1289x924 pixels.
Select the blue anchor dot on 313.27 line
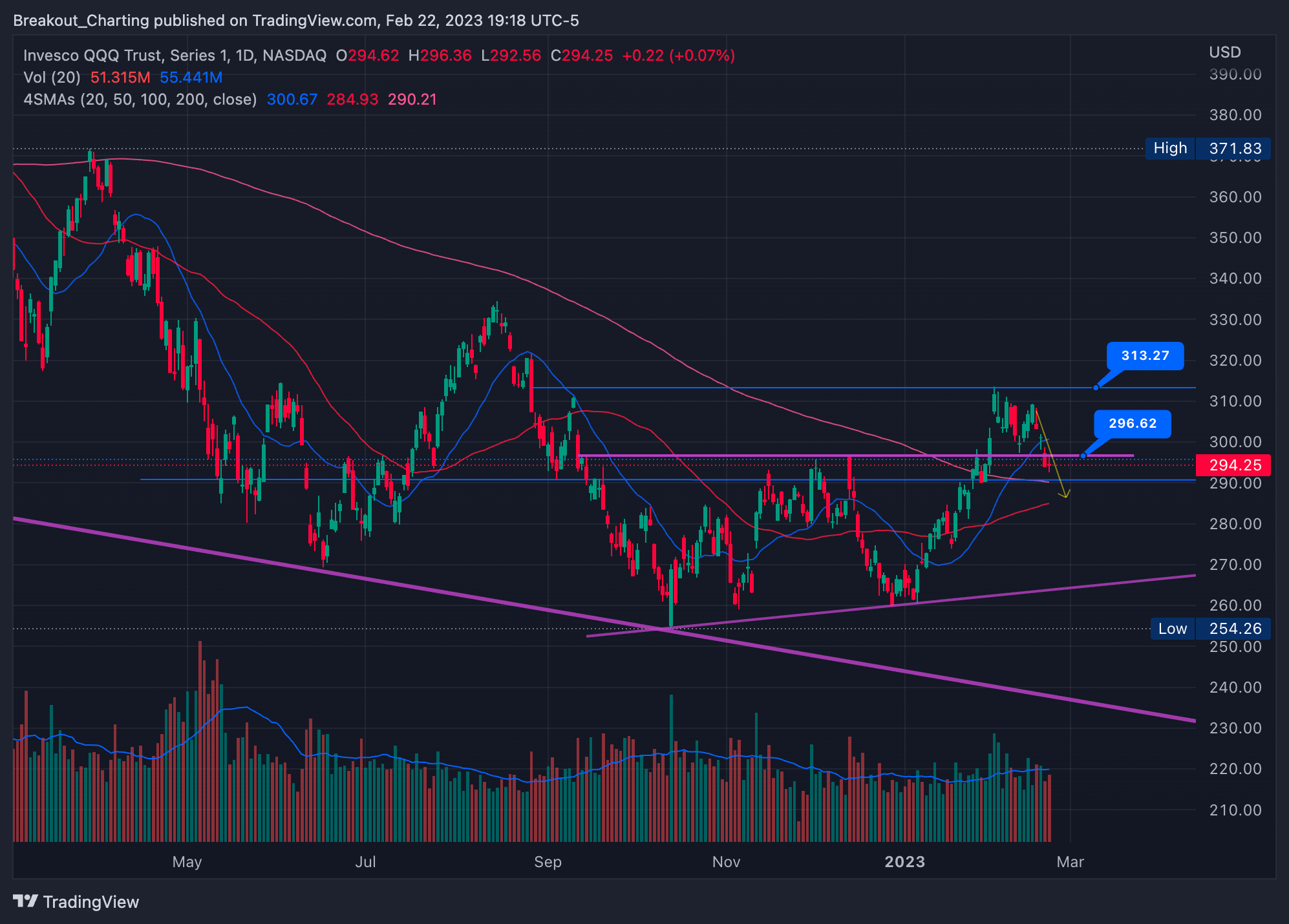click(x=1096, y=388)
